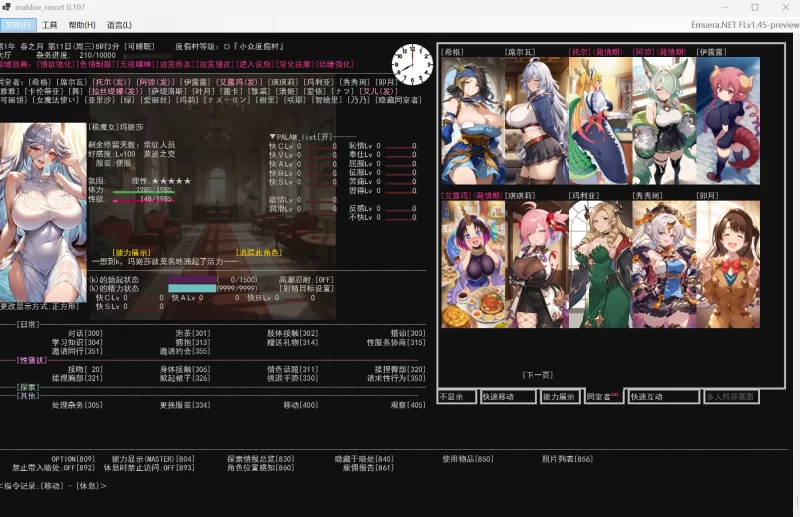The width and height of the screenshot is (800, 517).
Task: Open the 文件(F) menu
Action: click(x=18, y=25)
